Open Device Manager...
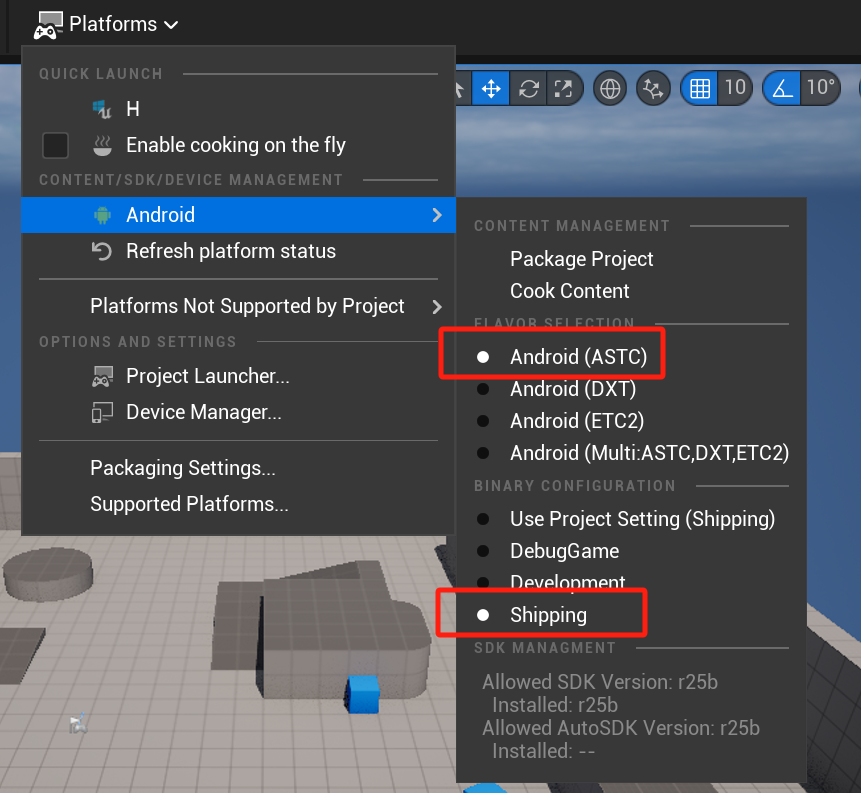This screenshot has width=861, height=793. (203, 412)
